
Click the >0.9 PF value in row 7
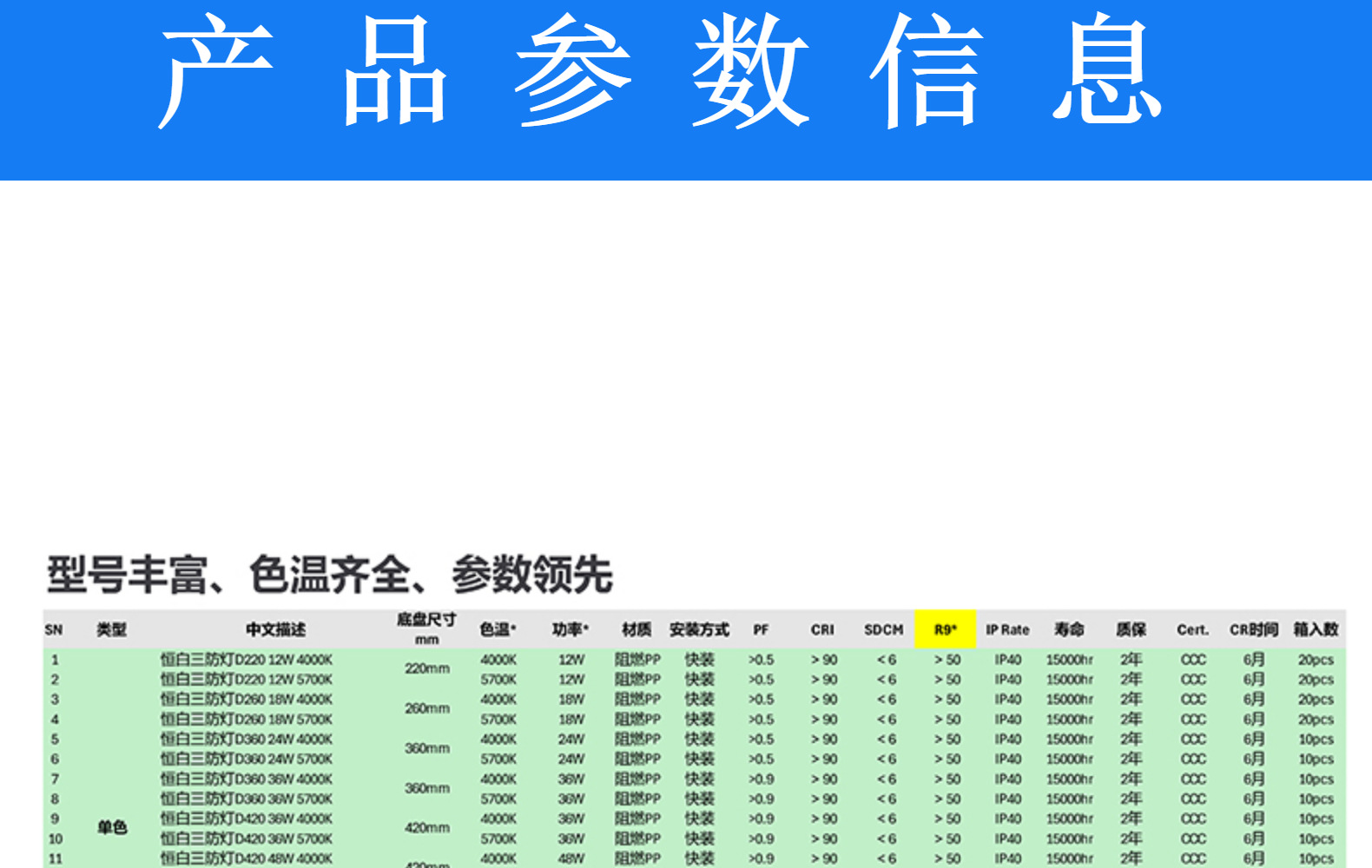[761, 779]
